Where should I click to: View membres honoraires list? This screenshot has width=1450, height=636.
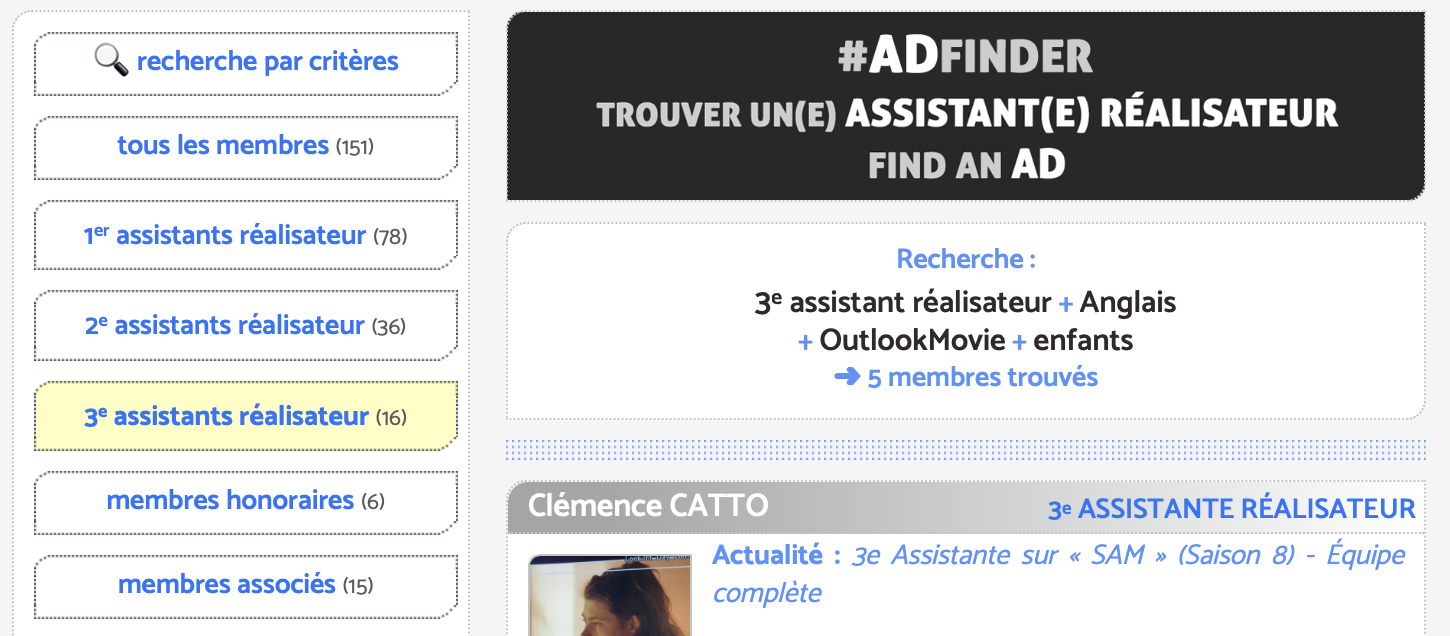245,500
